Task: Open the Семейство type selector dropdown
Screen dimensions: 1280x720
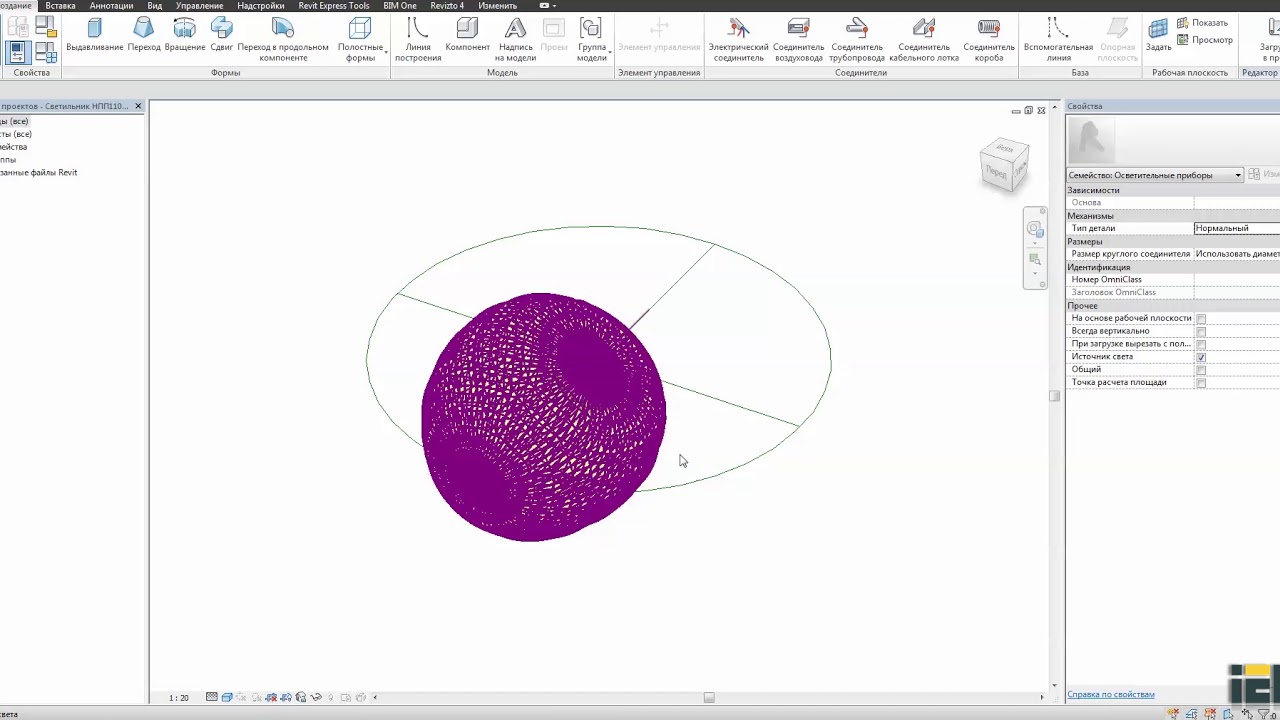Action: 1155,175
